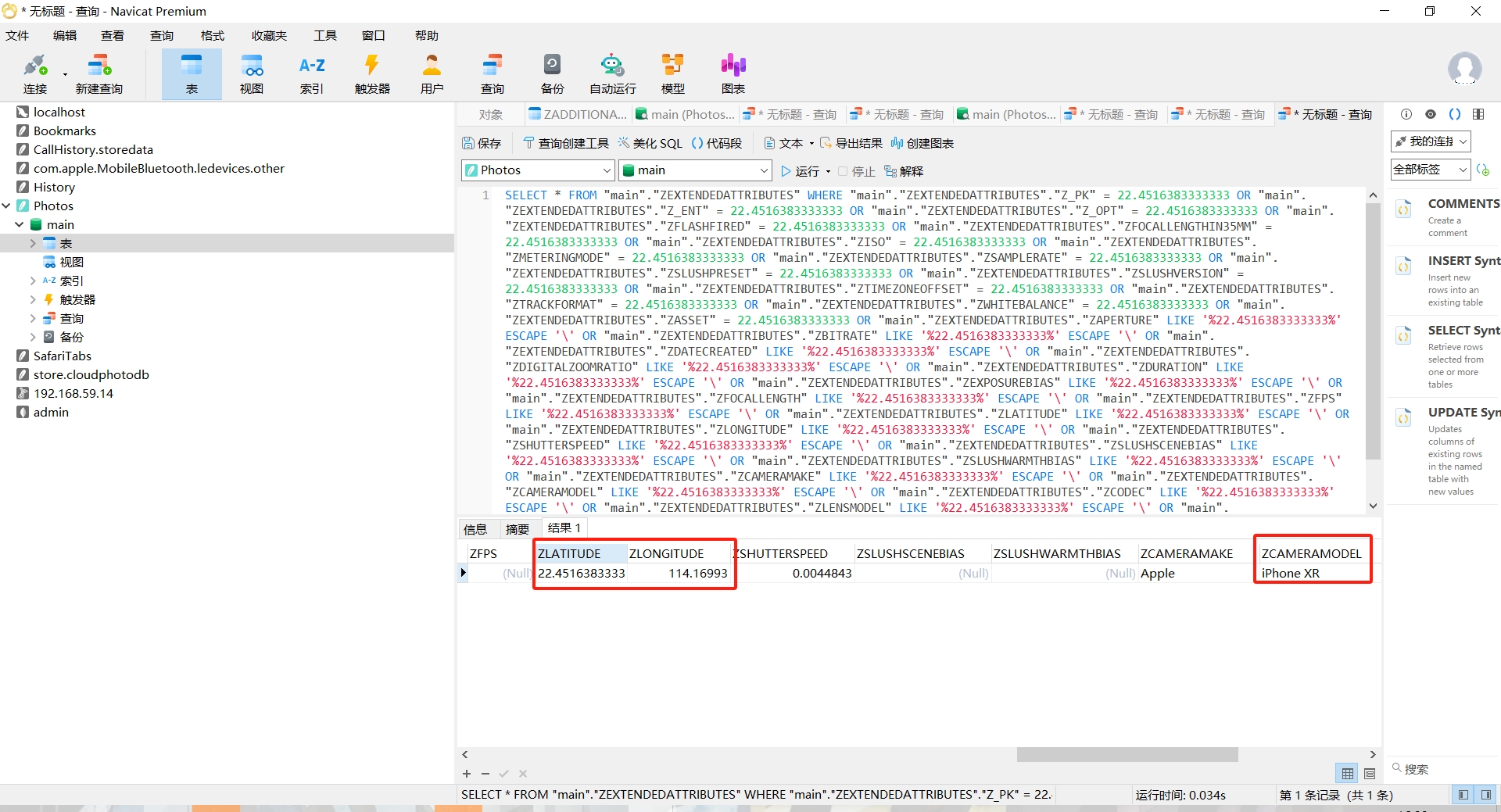Switch to the 摘要 result tab
The height and width of the screenshot is (812, 1501).
(517, 529)
